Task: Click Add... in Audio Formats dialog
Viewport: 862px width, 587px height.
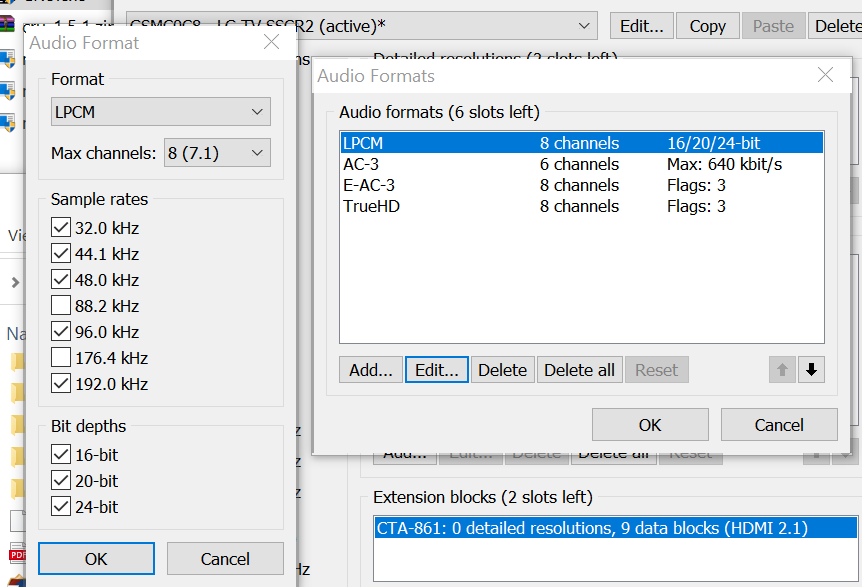Action: (x=371, y=370)
